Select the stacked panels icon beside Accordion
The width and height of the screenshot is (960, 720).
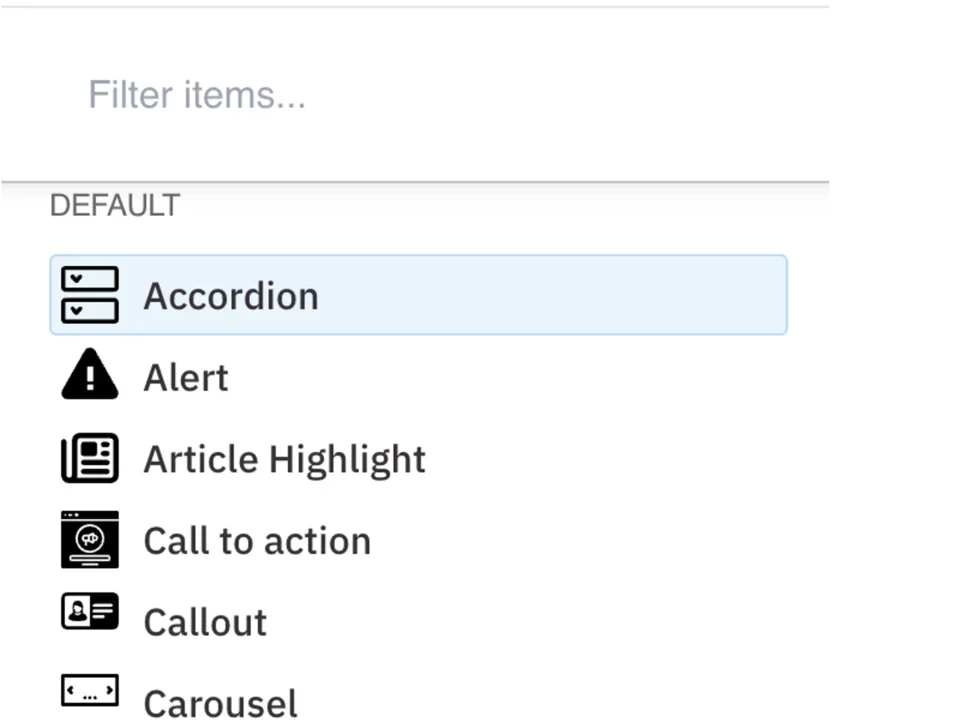click(90, 294)
